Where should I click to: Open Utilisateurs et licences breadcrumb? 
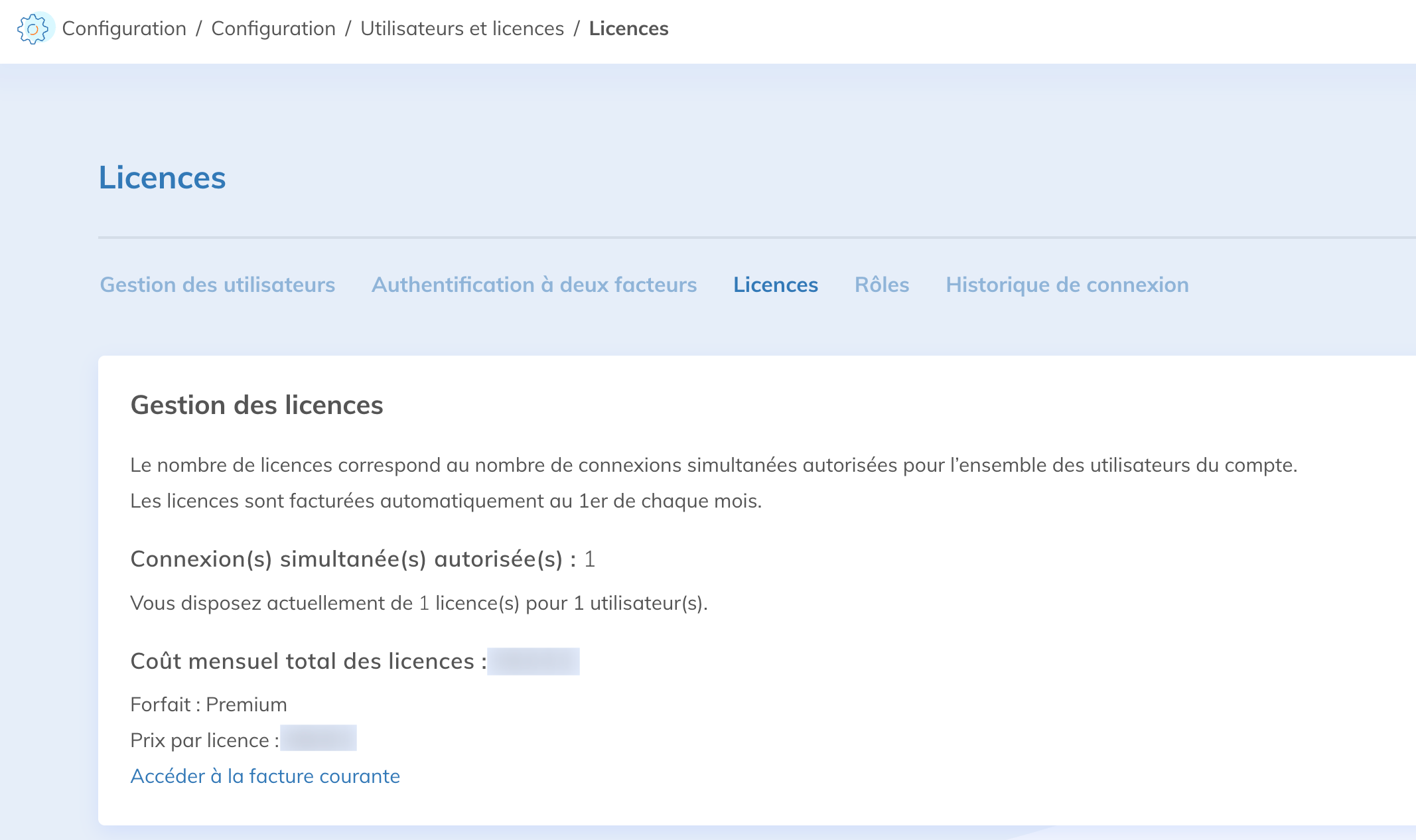pos(462,29)
